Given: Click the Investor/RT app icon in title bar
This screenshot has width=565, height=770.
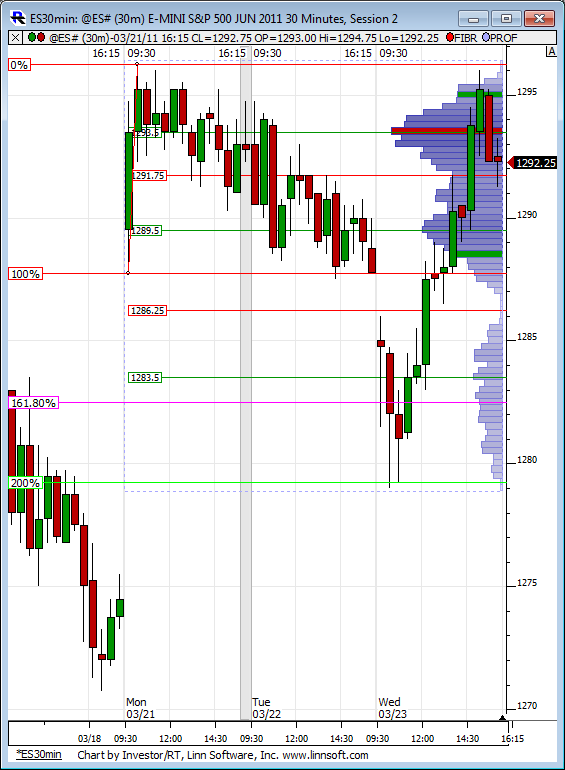Looking at the screenshot, I should (x=18, y=18).
